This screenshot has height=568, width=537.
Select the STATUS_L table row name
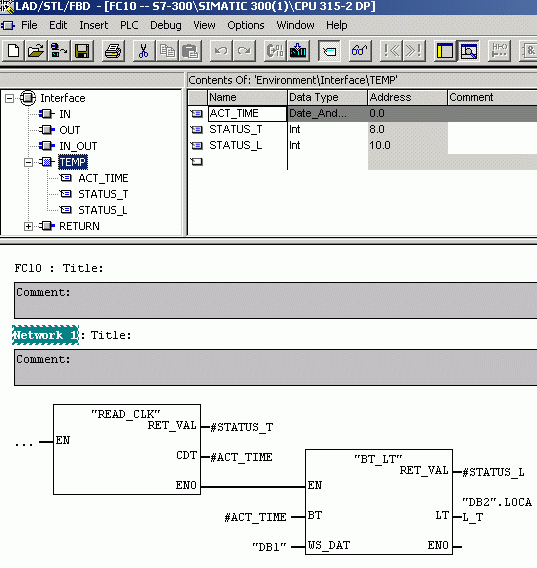[x=236, y=145]
